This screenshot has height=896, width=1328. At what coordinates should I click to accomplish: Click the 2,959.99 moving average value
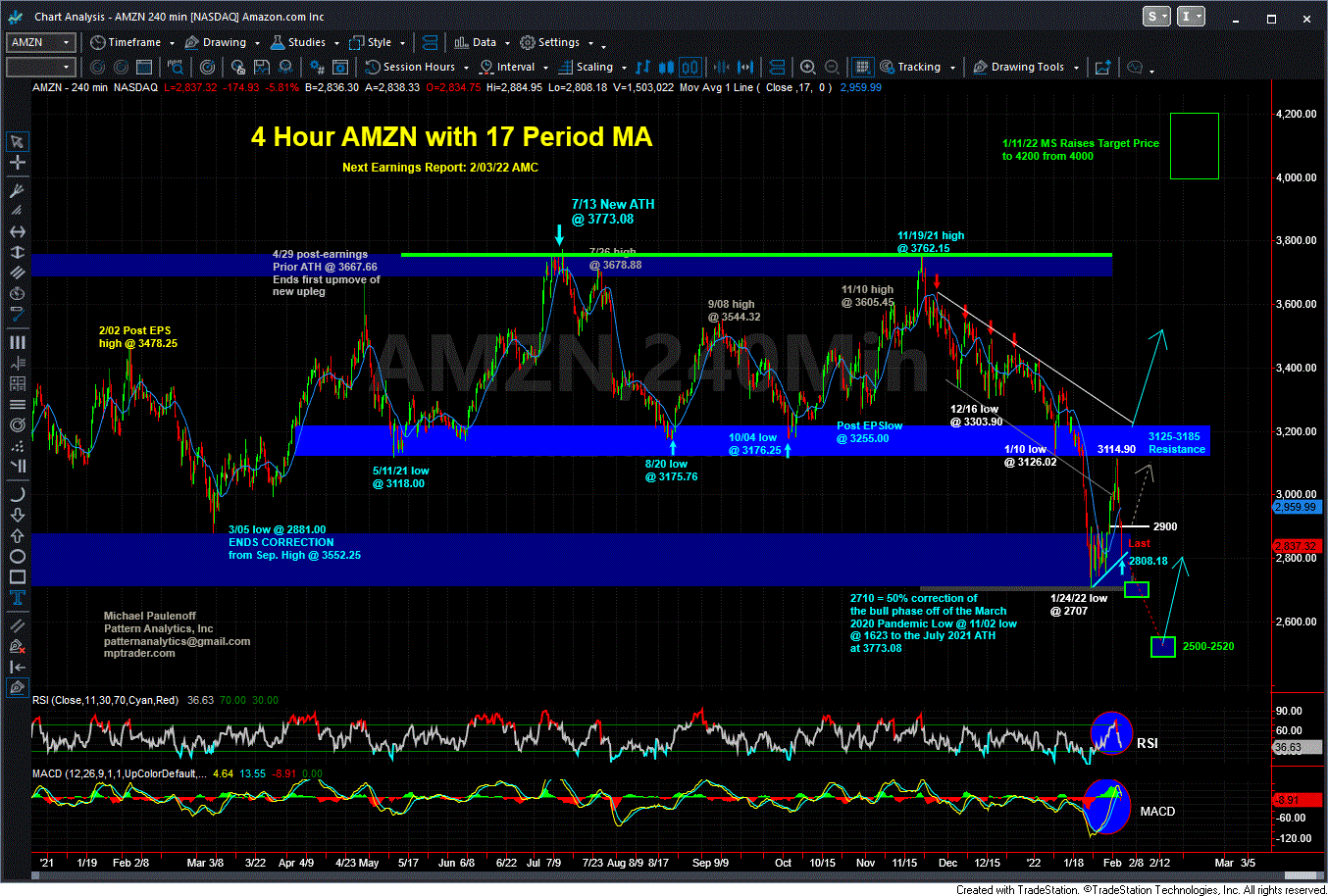pos(860,87)
